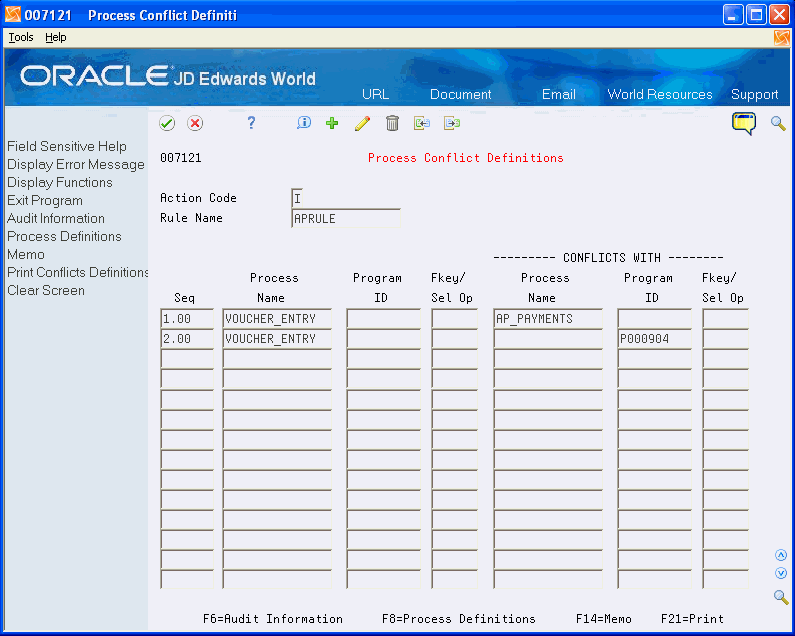The image size is (795, 636).
Task: Open the Help menu
Action: pos(55,38)
